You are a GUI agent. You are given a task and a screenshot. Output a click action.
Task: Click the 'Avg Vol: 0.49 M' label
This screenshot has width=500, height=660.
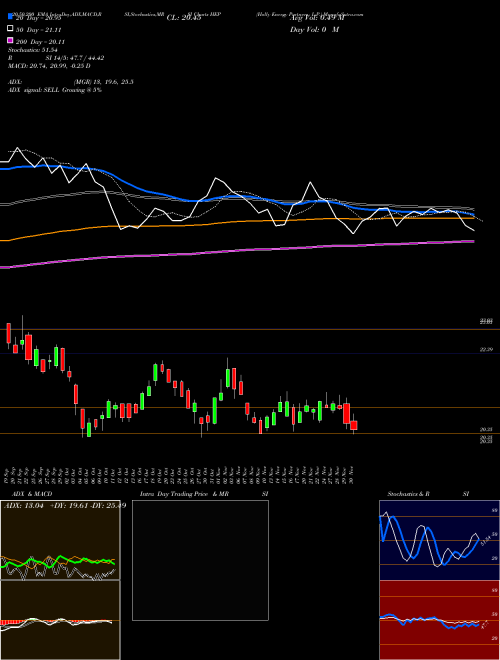[x=317, y=18]
